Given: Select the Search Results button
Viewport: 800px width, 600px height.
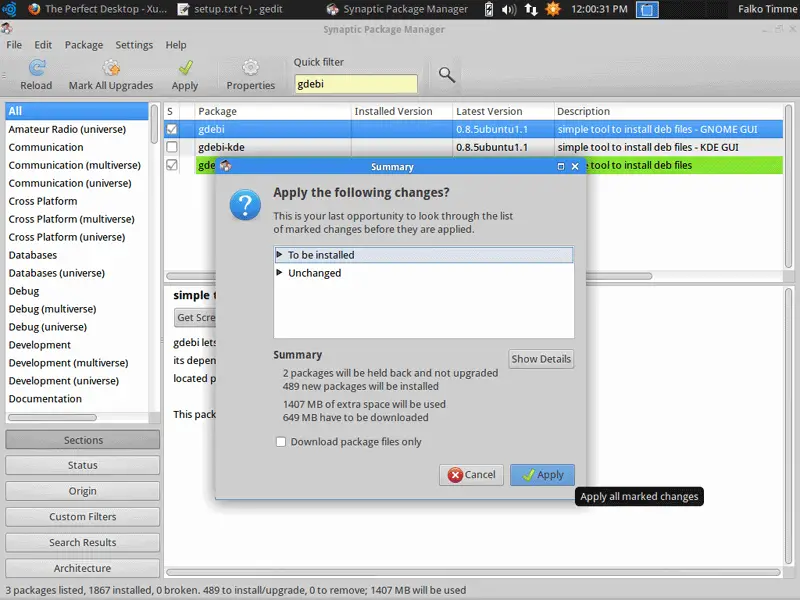Looking at the screenshot, I should pyautogui.click(x=83, y=542).
